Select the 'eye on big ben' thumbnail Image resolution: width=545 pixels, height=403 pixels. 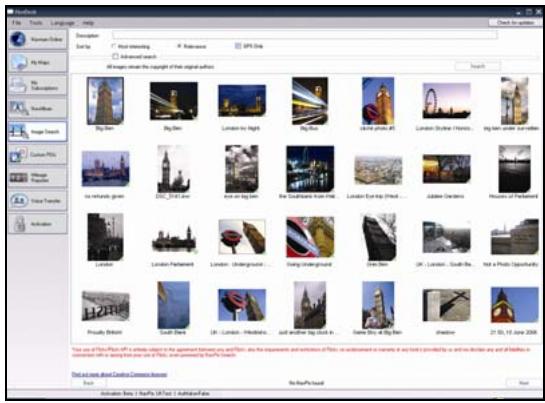click(242, 169)
